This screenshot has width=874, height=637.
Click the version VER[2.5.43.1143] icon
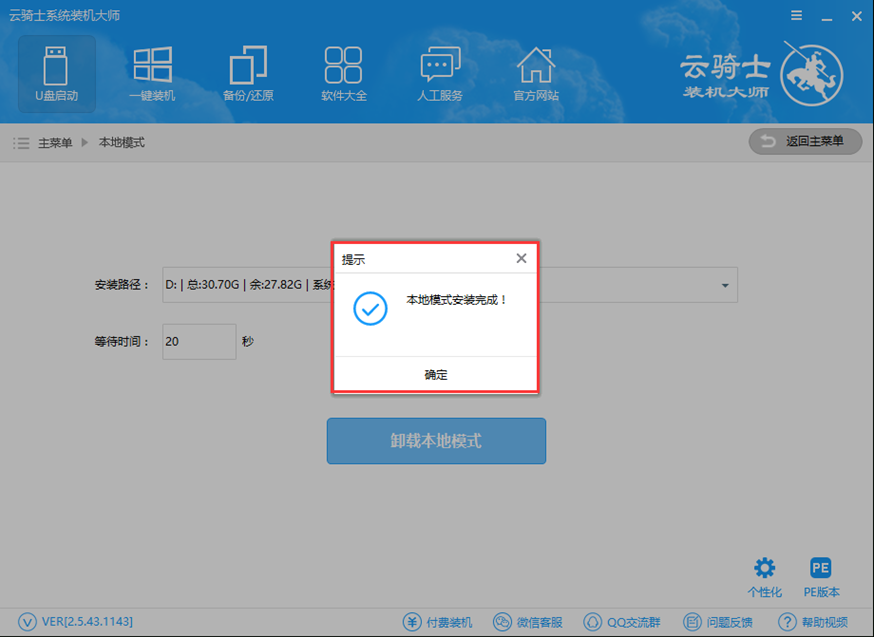click(27, 621)
